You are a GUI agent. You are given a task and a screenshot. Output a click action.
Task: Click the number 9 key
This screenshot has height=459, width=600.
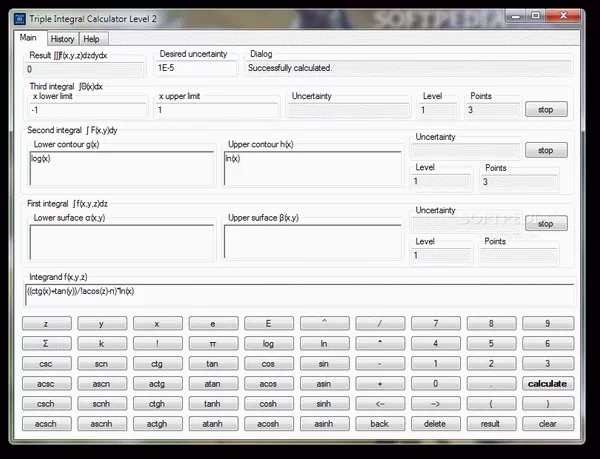click(548, 324)
